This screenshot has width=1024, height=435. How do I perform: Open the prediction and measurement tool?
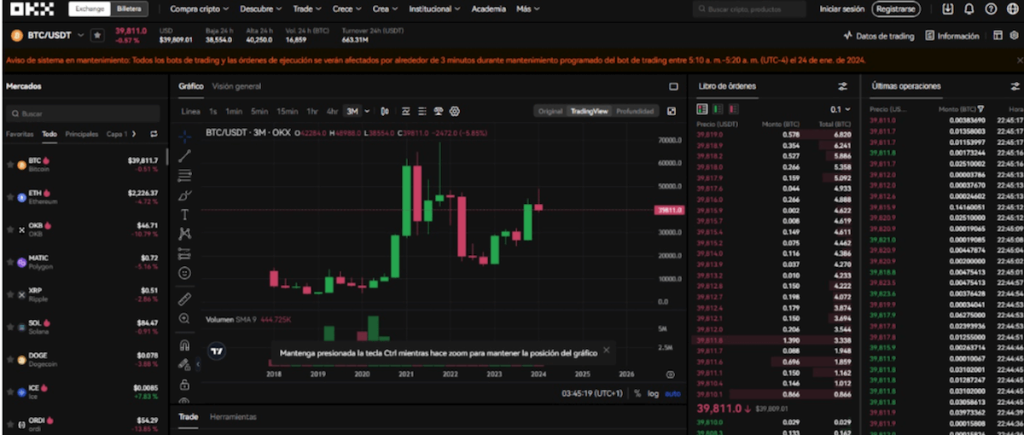click(185, 253)
